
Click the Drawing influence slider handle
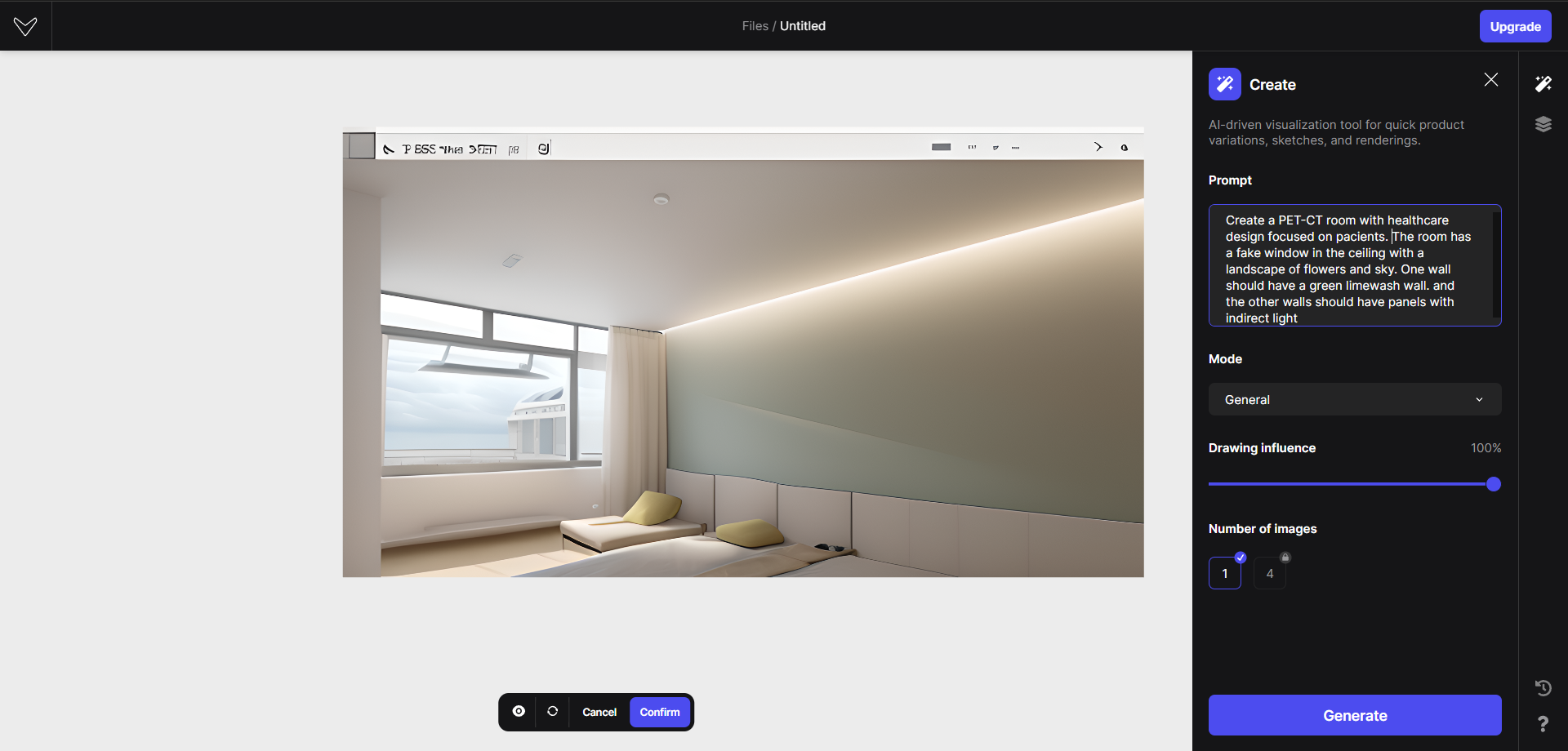1494,484
